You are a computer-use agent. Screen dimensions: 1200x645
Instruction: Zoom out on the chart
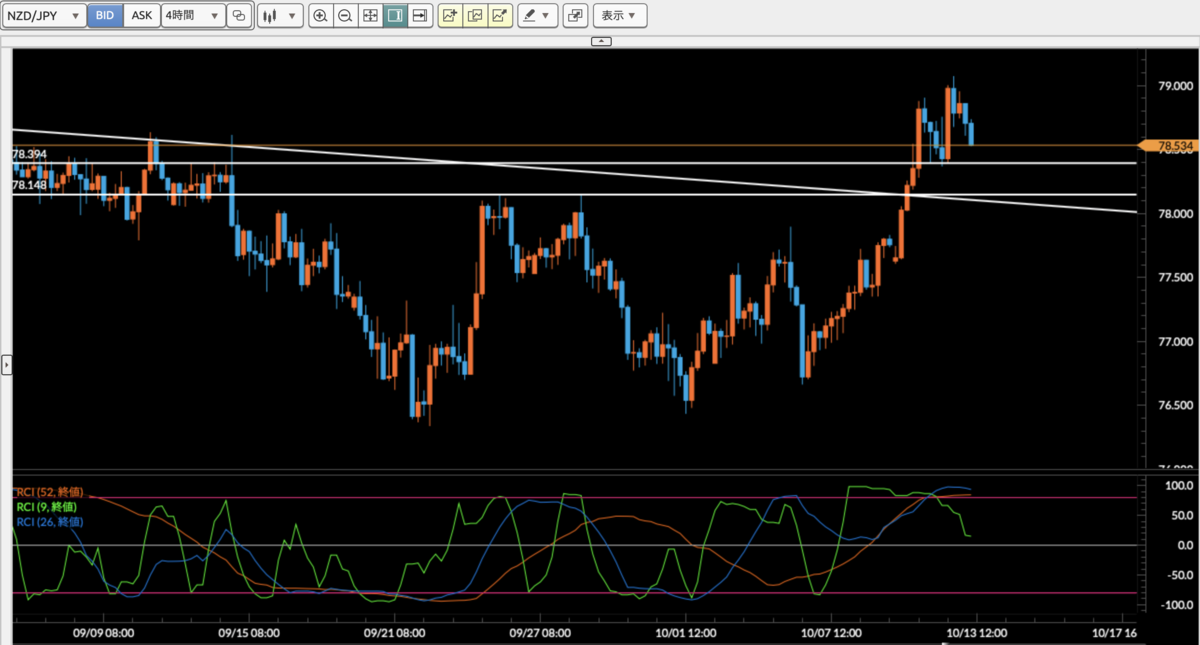[x=345, y=16]
